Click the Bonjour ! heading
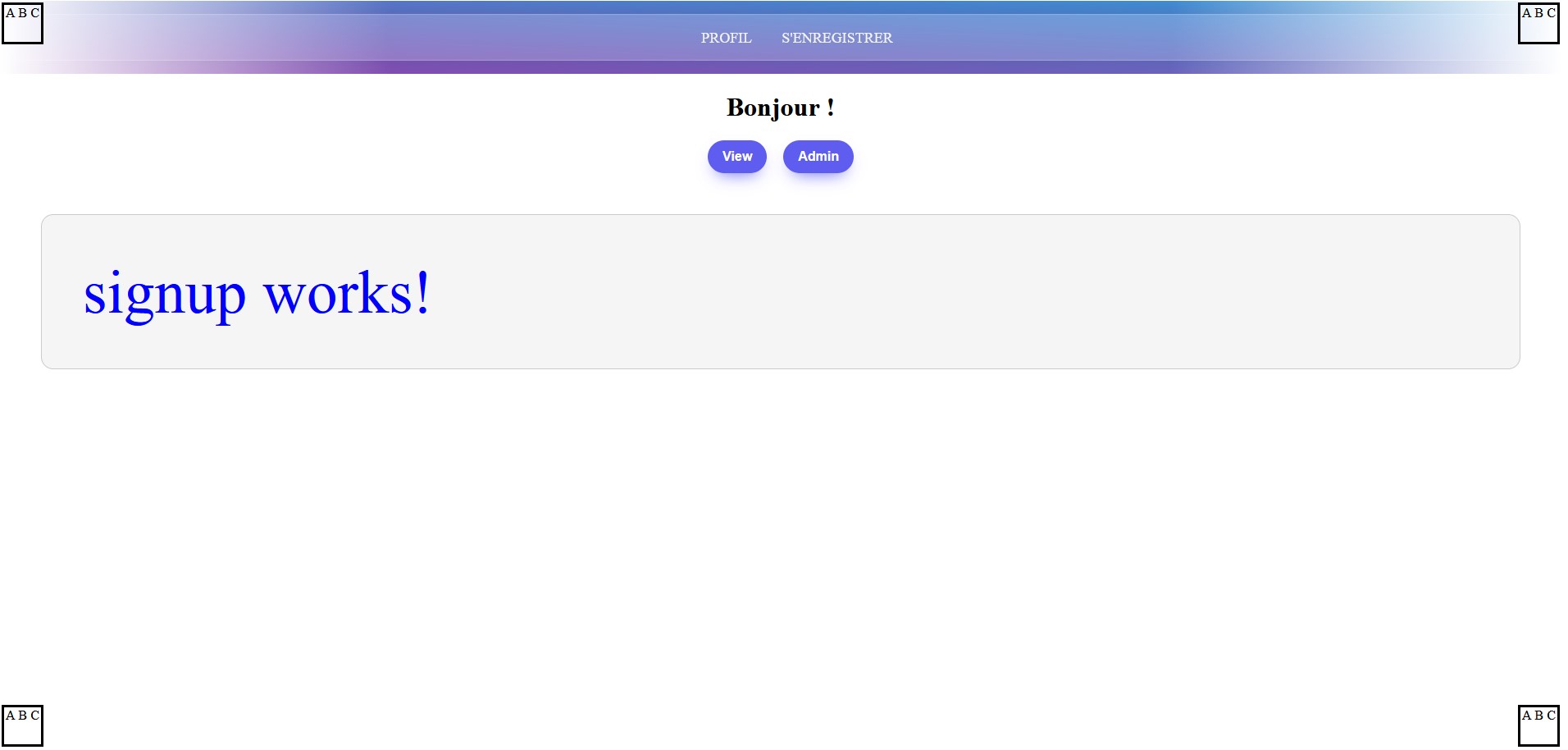 click(x=780, y=107)
